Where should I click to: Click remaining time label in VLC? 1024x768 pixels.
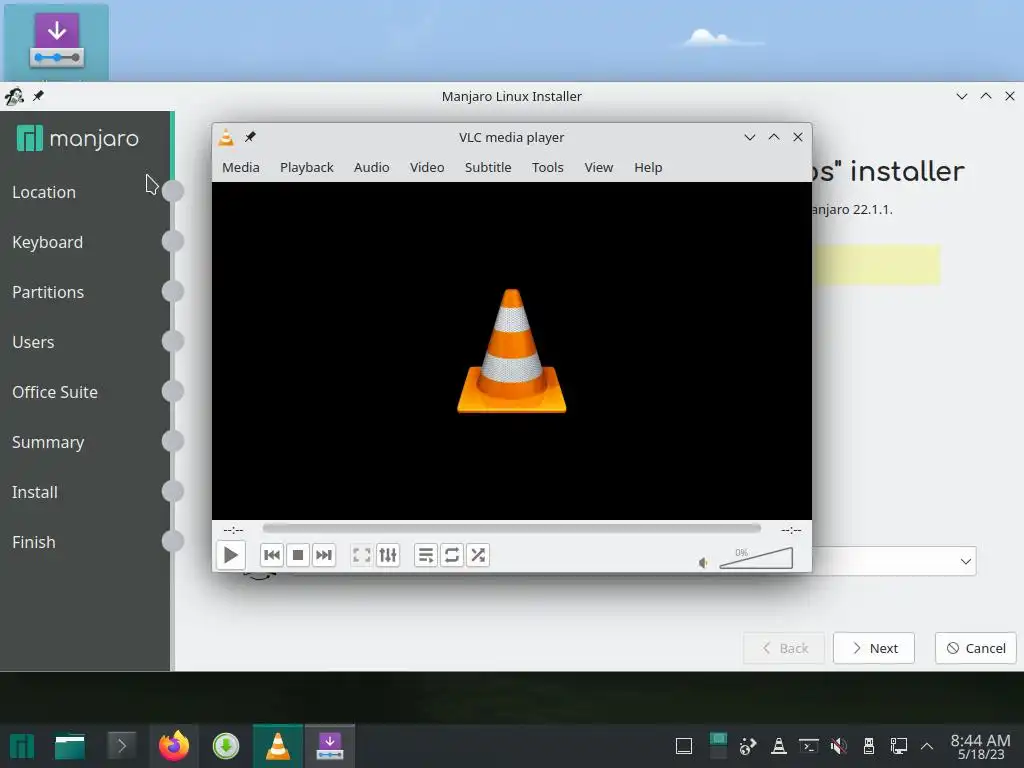(x=791, y=530)
